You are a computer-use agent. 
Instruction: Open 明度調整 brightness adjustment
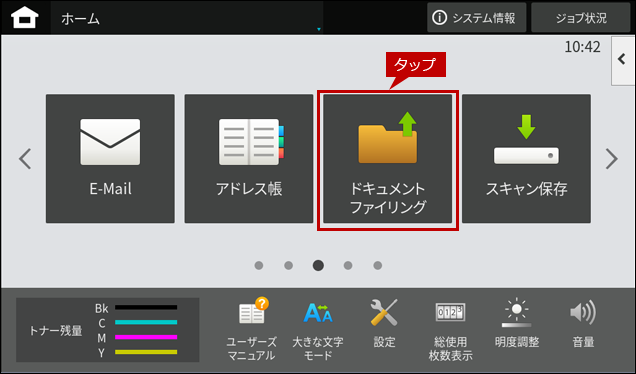[516, 323]
